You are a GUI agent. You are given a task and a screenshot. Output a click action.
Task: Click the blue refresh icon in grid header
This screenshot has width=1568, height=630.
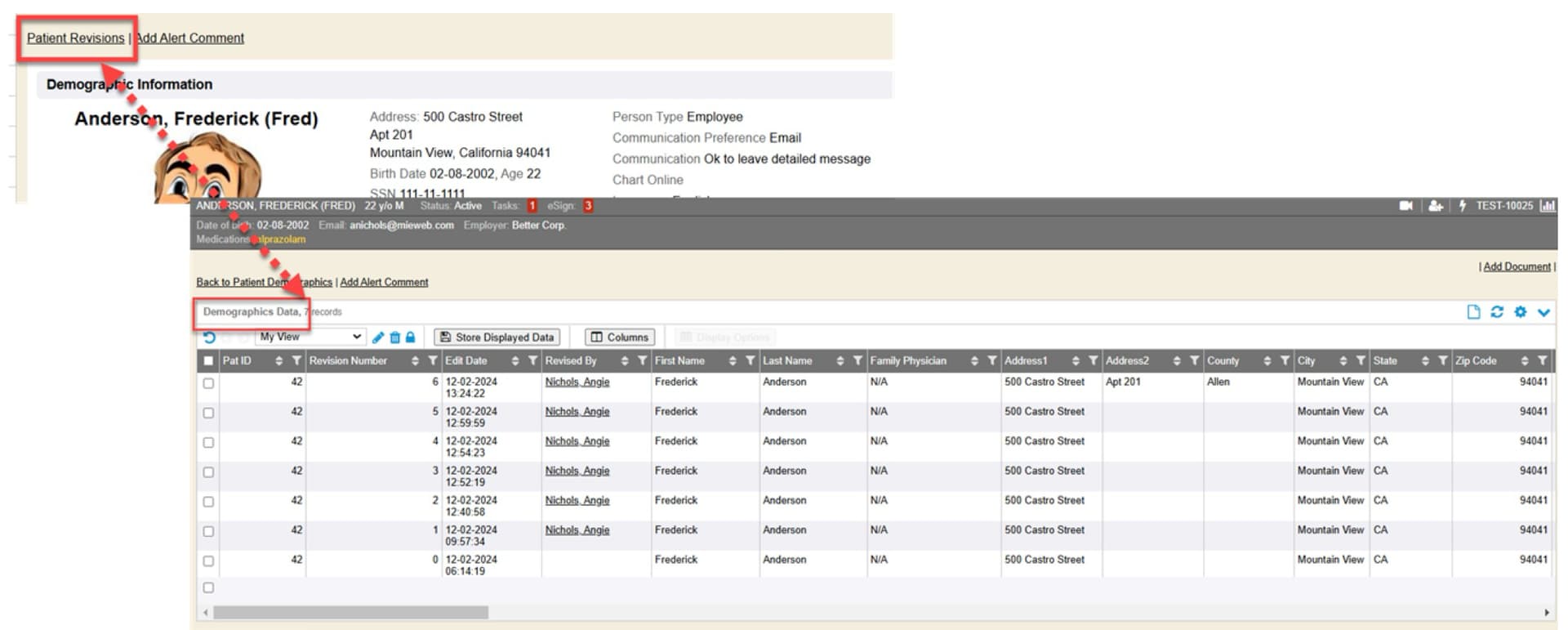click(1497, 312)
